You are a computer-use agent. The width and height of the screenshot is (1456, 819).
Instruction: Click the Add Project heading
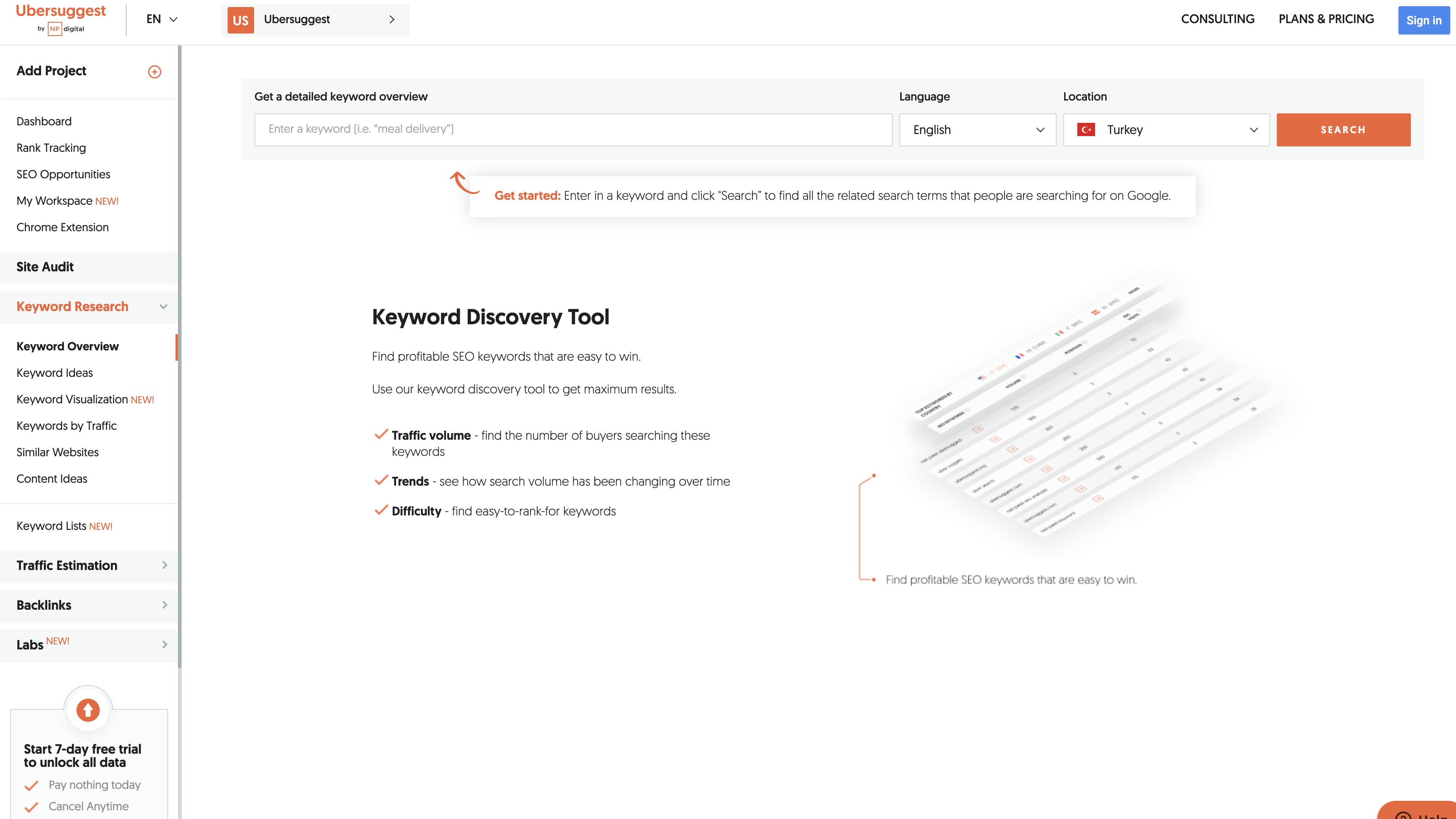pos(51,71)
